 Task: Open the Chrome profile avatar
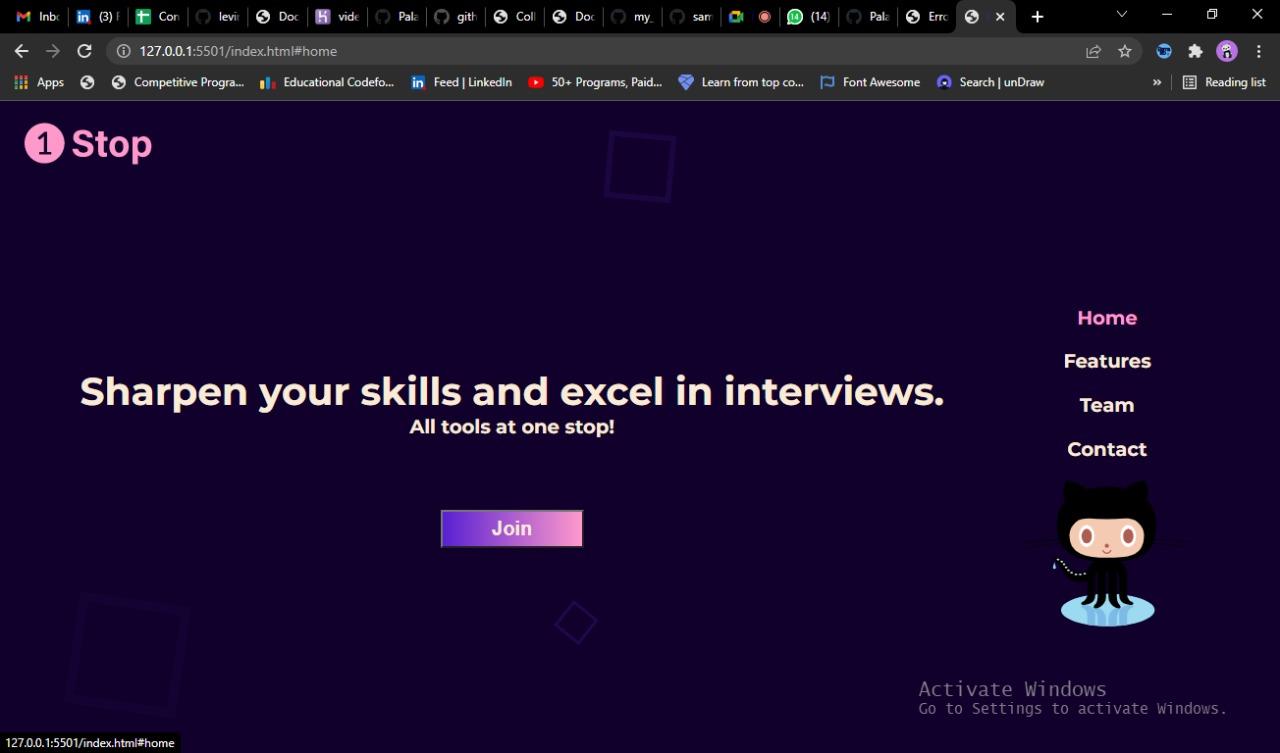click(1227, 51)
